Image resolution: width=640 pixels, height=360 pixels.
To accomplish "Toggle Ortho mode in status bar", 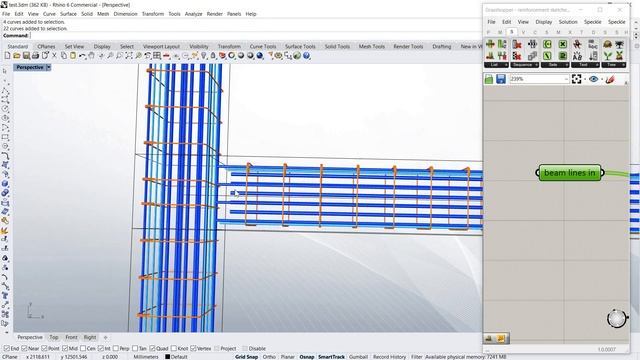I will [269, 357].
